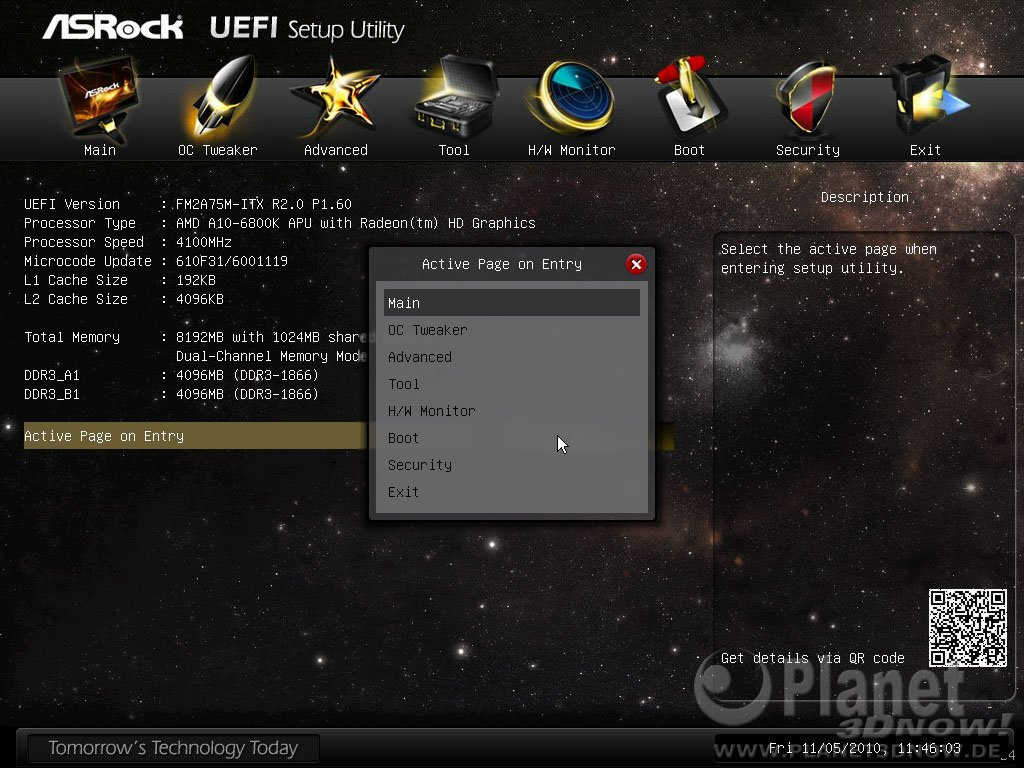Click the 'Select the active page' description text
Image resolution: width=1024 pixels, height=768 pixels.
tap(829, 258)
